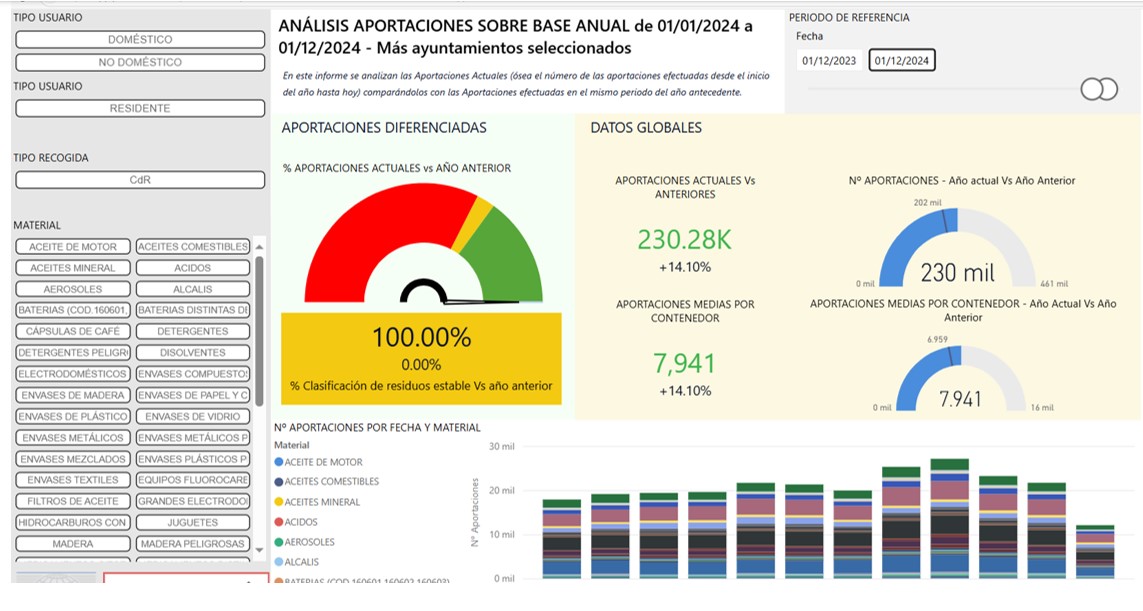Select ENVASES DE VIDRIO material button
Viewport: 1143px width, 611px height.
(x=192, y=416)
